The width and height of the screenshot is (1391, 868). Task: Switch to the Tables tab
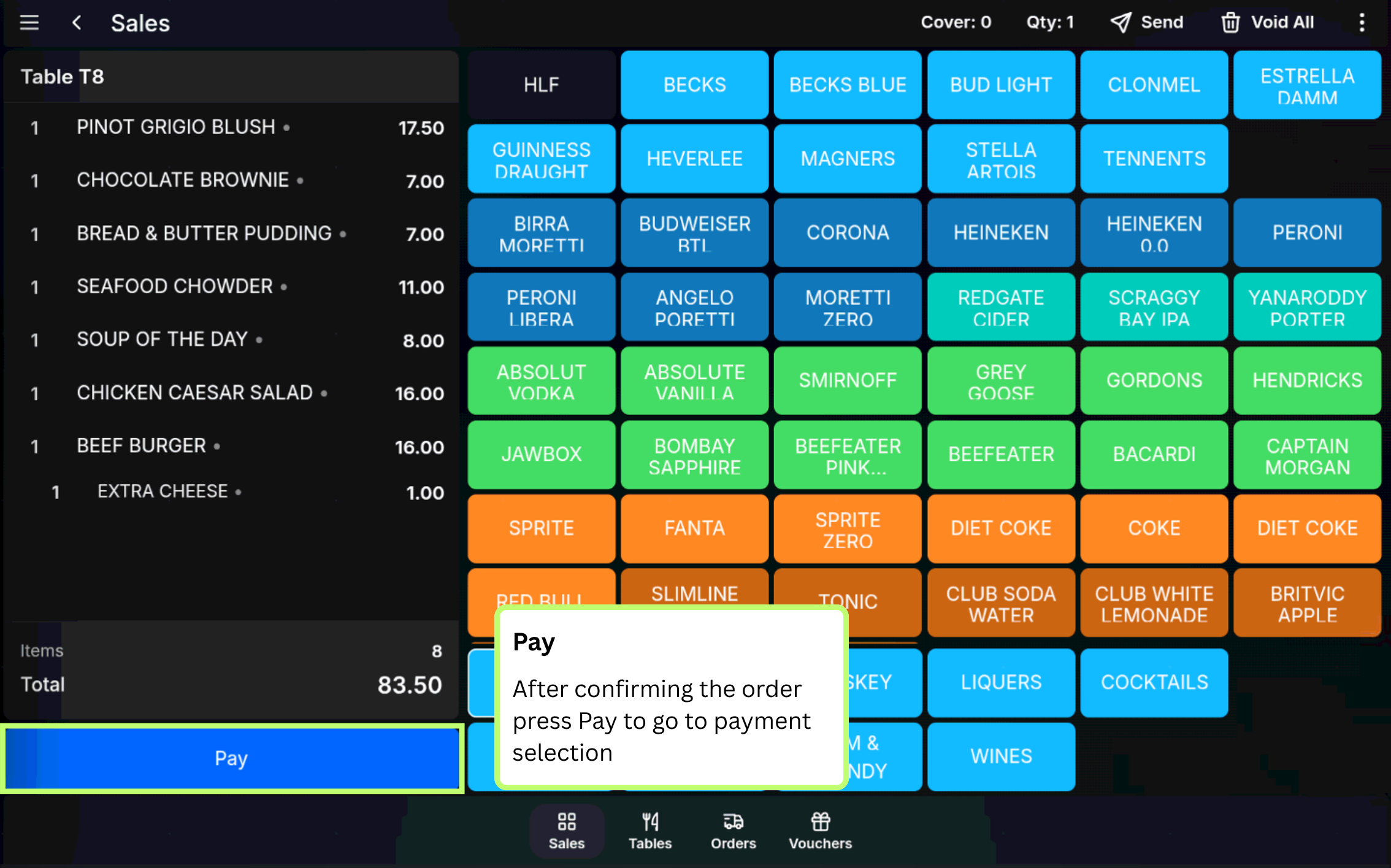[650, 831]
